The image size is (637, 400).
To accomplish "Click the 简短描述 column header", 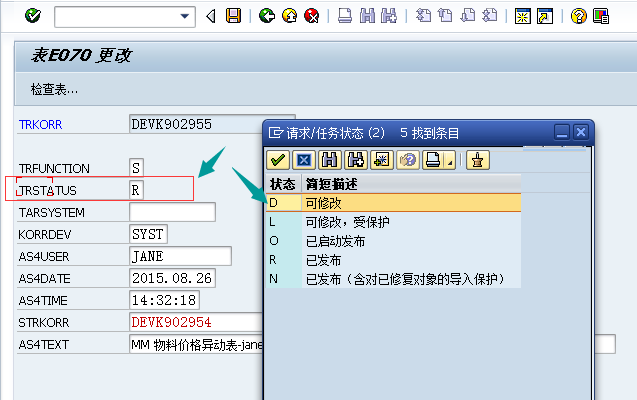I will (x=411, y=184).
